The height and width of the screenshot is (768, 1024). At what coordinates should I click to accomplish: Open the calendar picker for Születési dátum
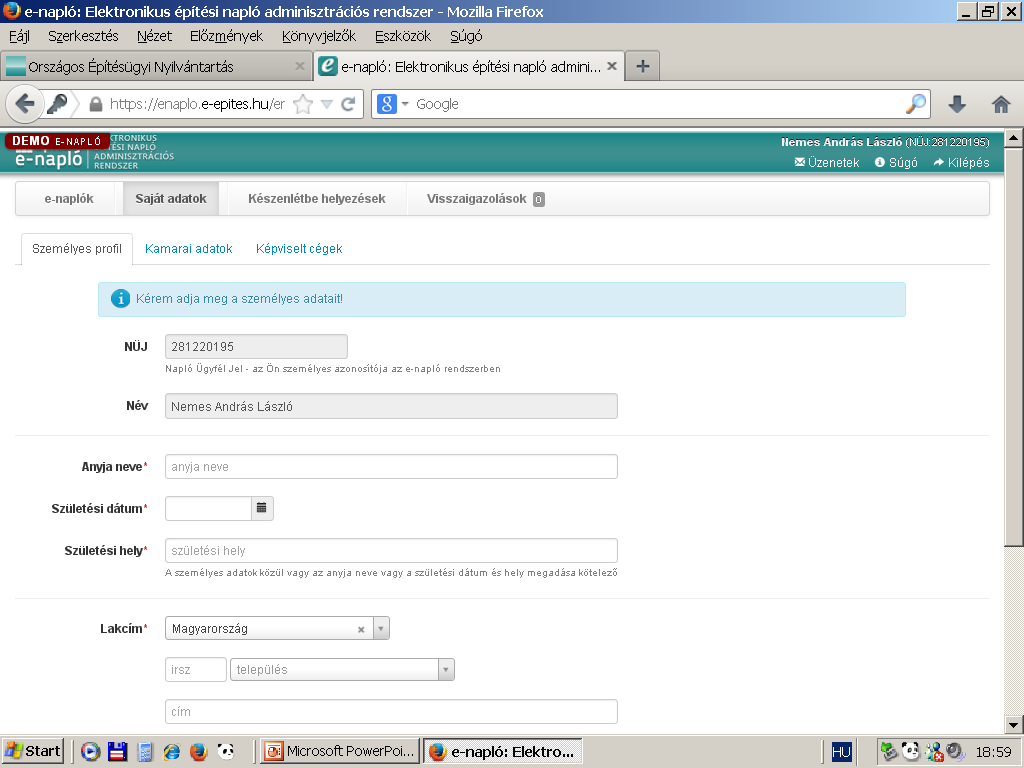(x=262, y=508)
